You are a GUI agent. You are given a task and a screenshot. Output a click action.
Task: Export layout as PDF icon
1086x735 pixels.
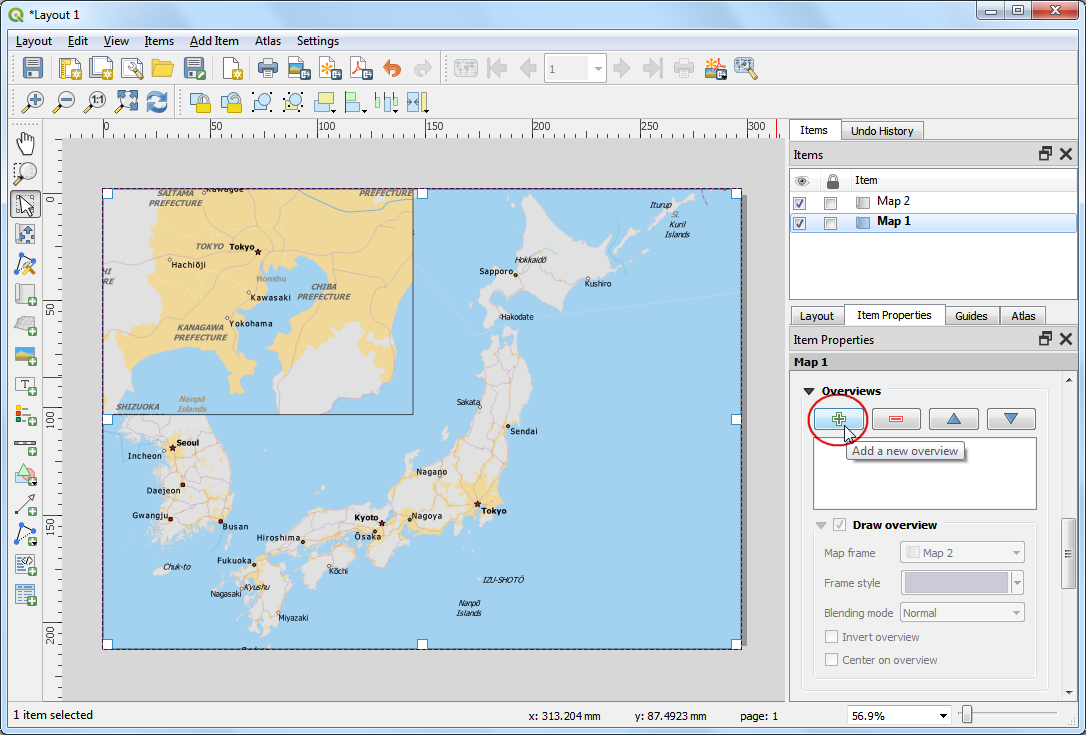point(360,68)
